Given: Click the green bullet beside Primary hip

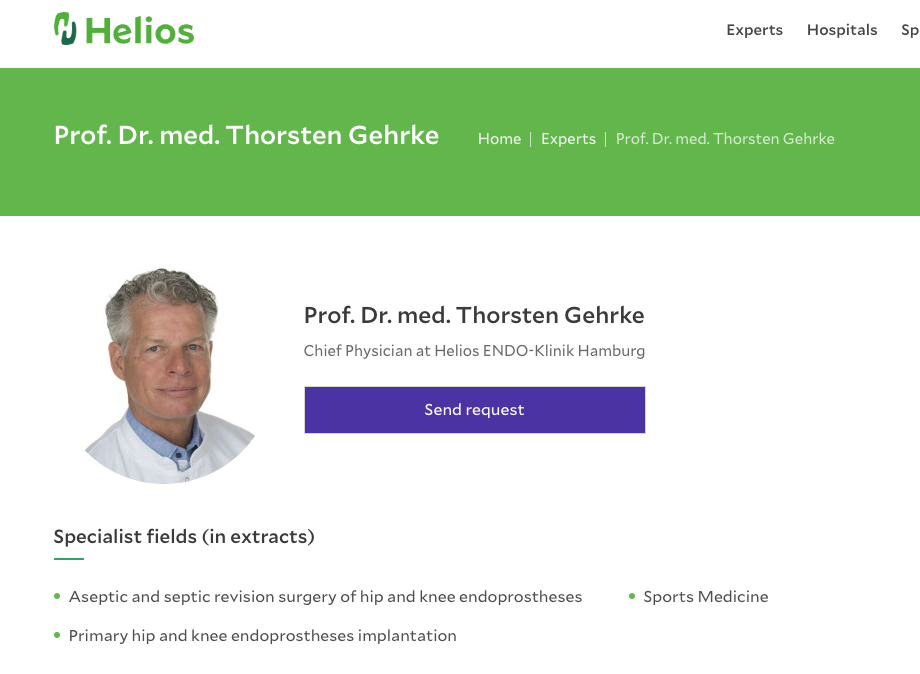Looking at the screenshot, I should tap(57, 636).
